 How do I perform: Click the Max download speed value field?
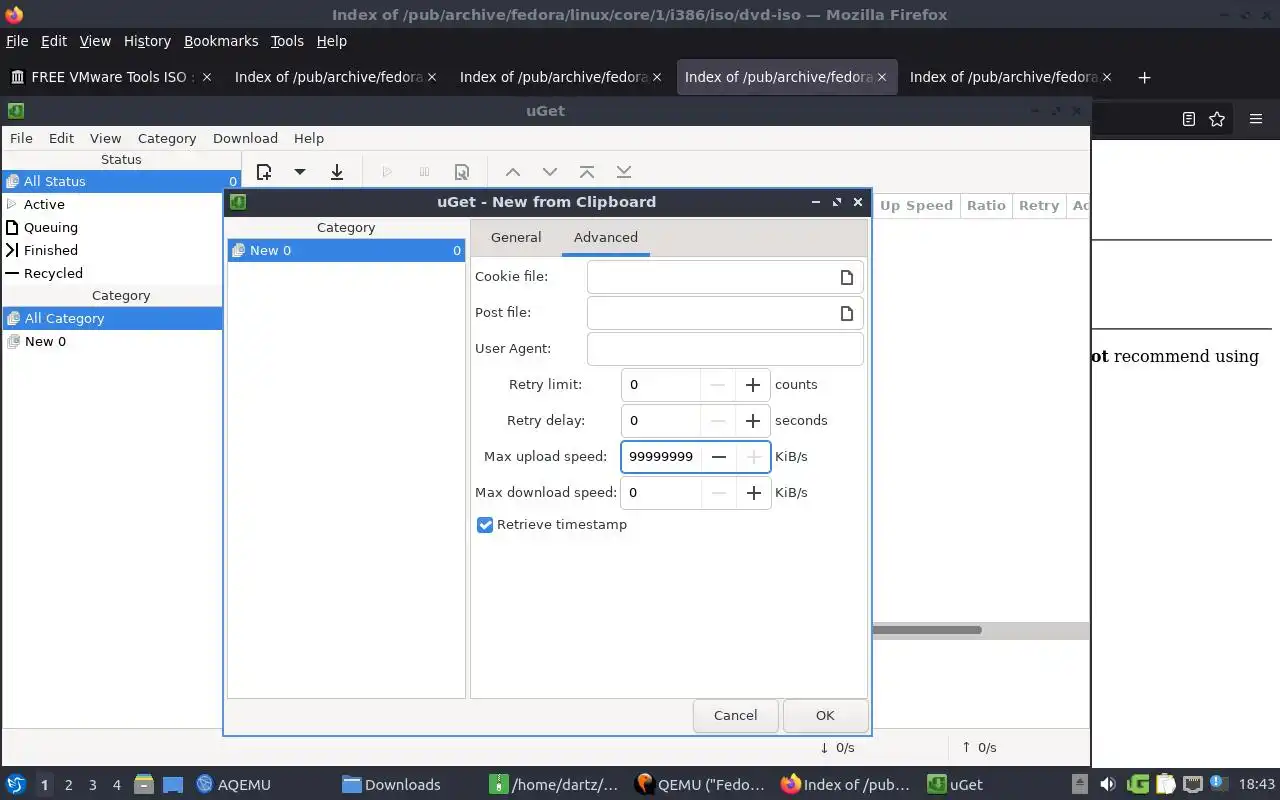[661, 493]
